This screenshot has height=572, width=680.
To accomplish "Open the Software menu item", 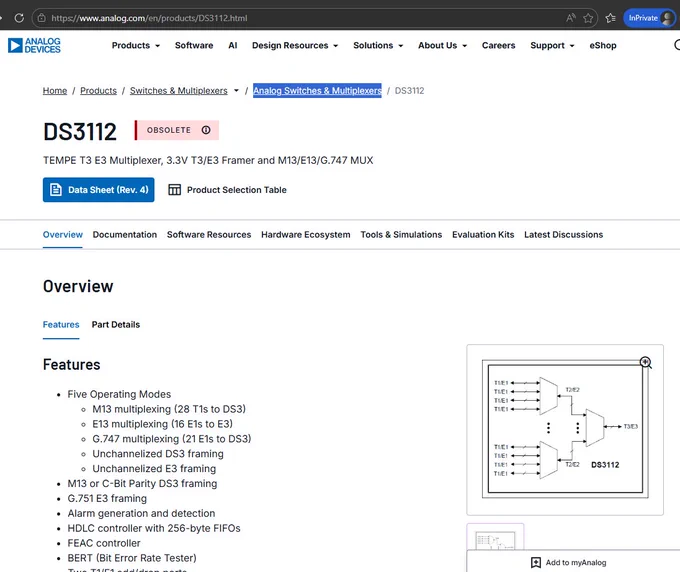I will pos(194,46).
